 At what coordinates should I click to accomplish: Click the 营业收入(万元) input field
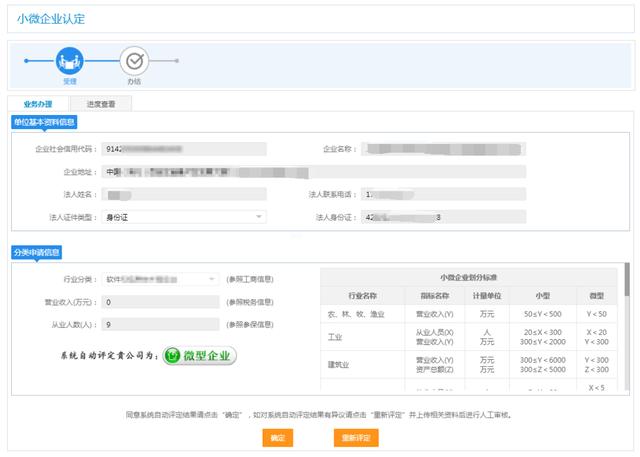(160, 302)
